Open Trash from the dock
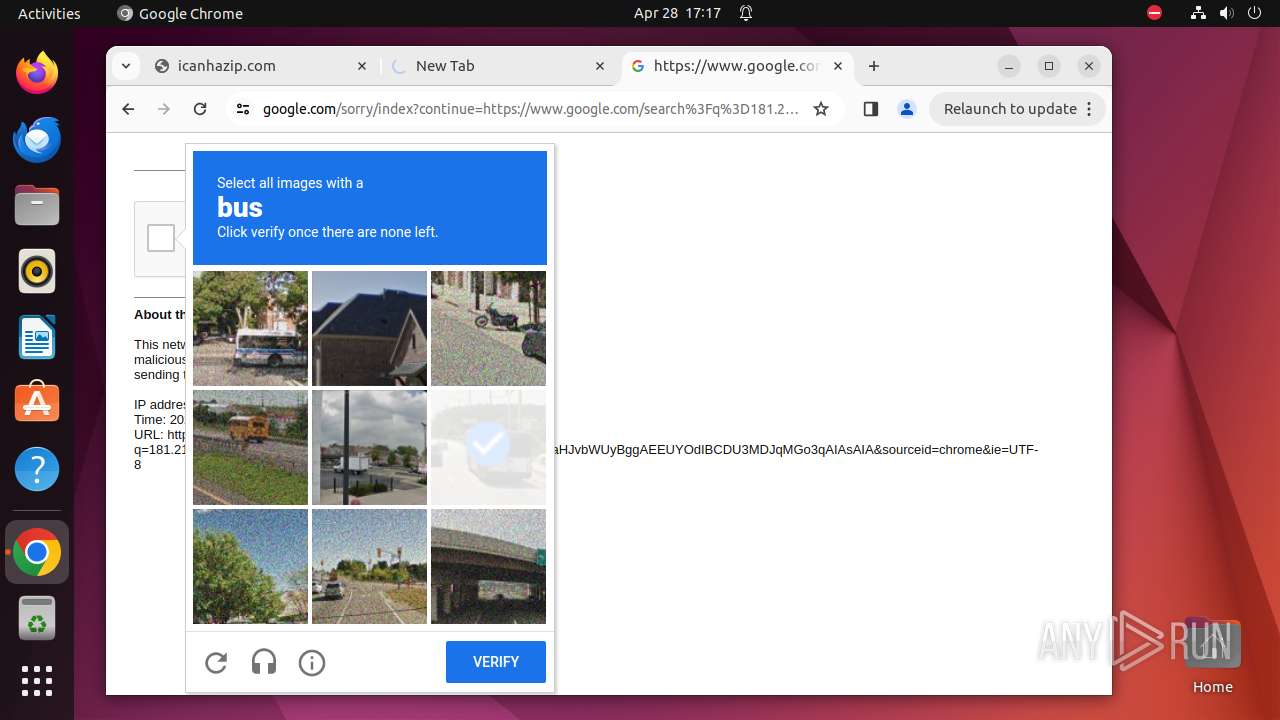This screenshot has height=720, width=1280. tap(37, 618)
